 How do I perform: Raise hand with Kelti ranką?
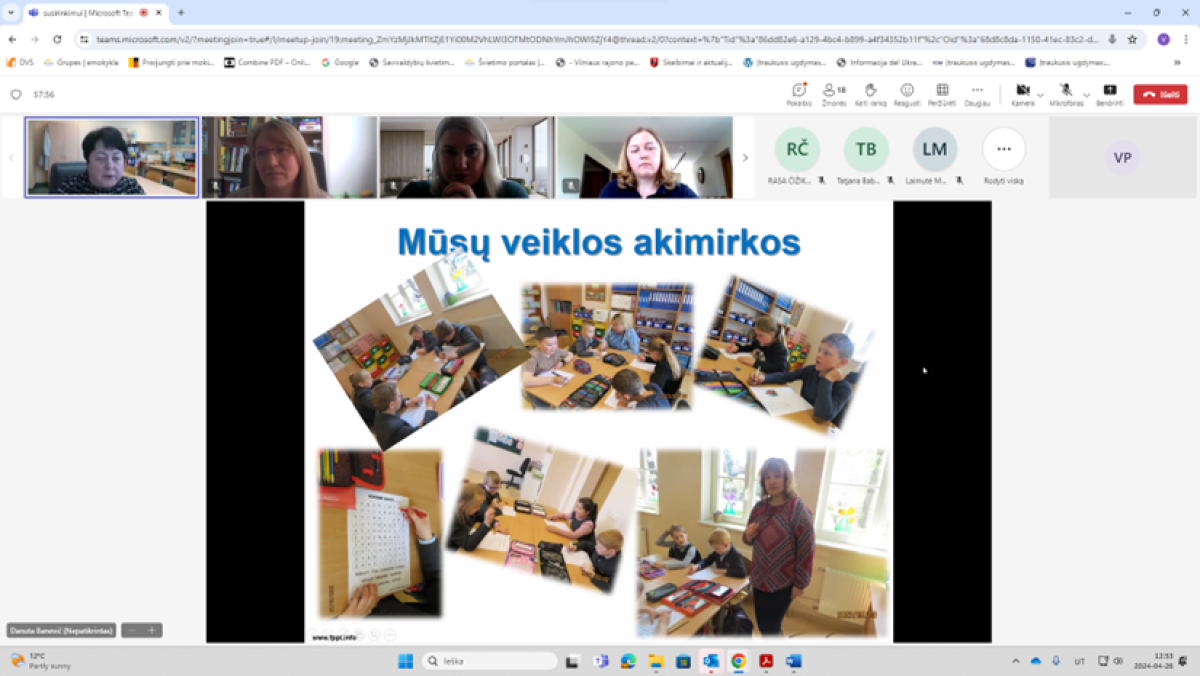coord(870,94)
